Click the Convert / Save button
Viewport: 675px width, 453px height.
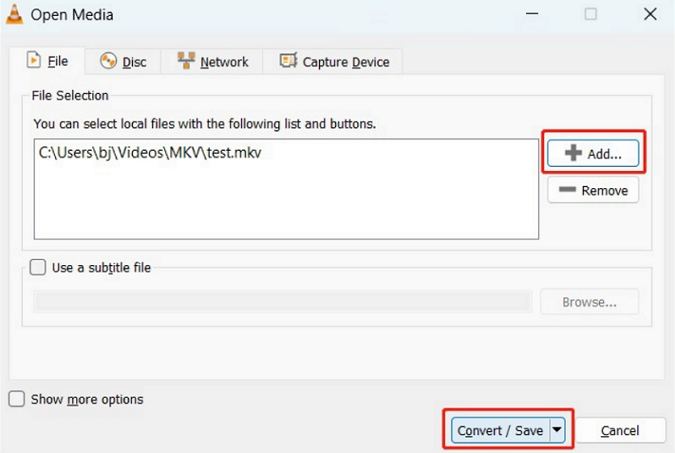point(500,430)
